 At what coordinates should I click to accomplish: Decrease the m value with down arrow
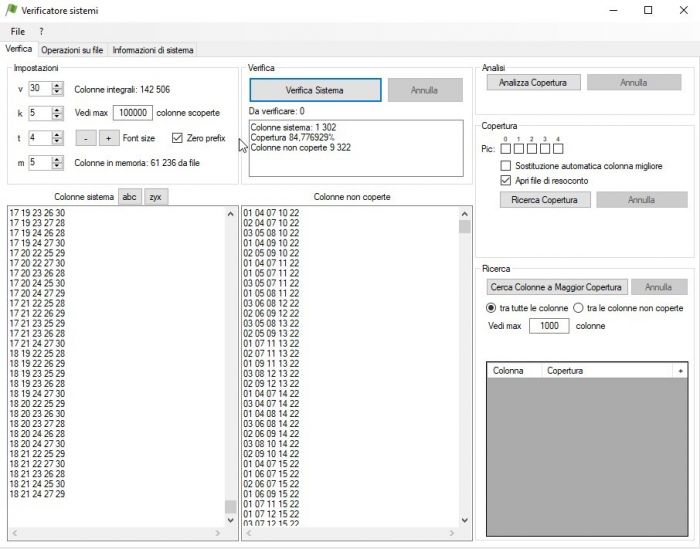click(57, 166)
